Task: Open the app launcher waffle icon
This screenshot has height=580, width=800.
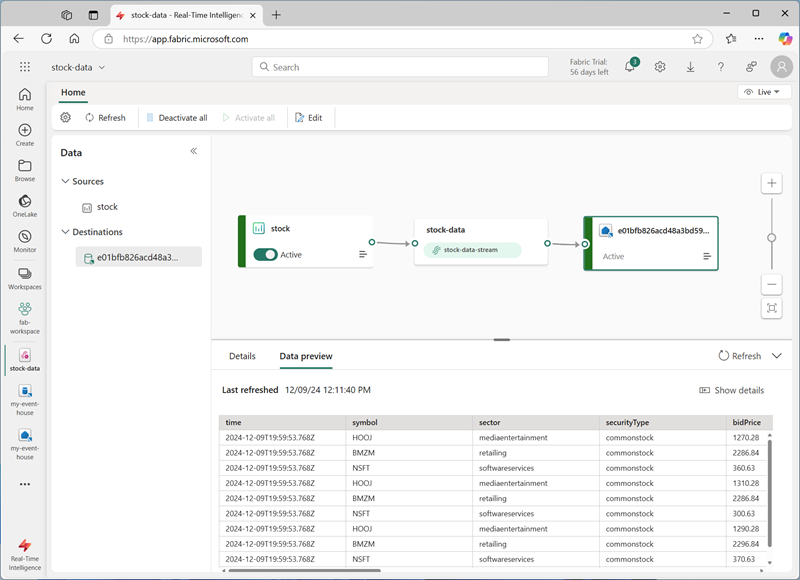Action: click(x=24, y=67)
